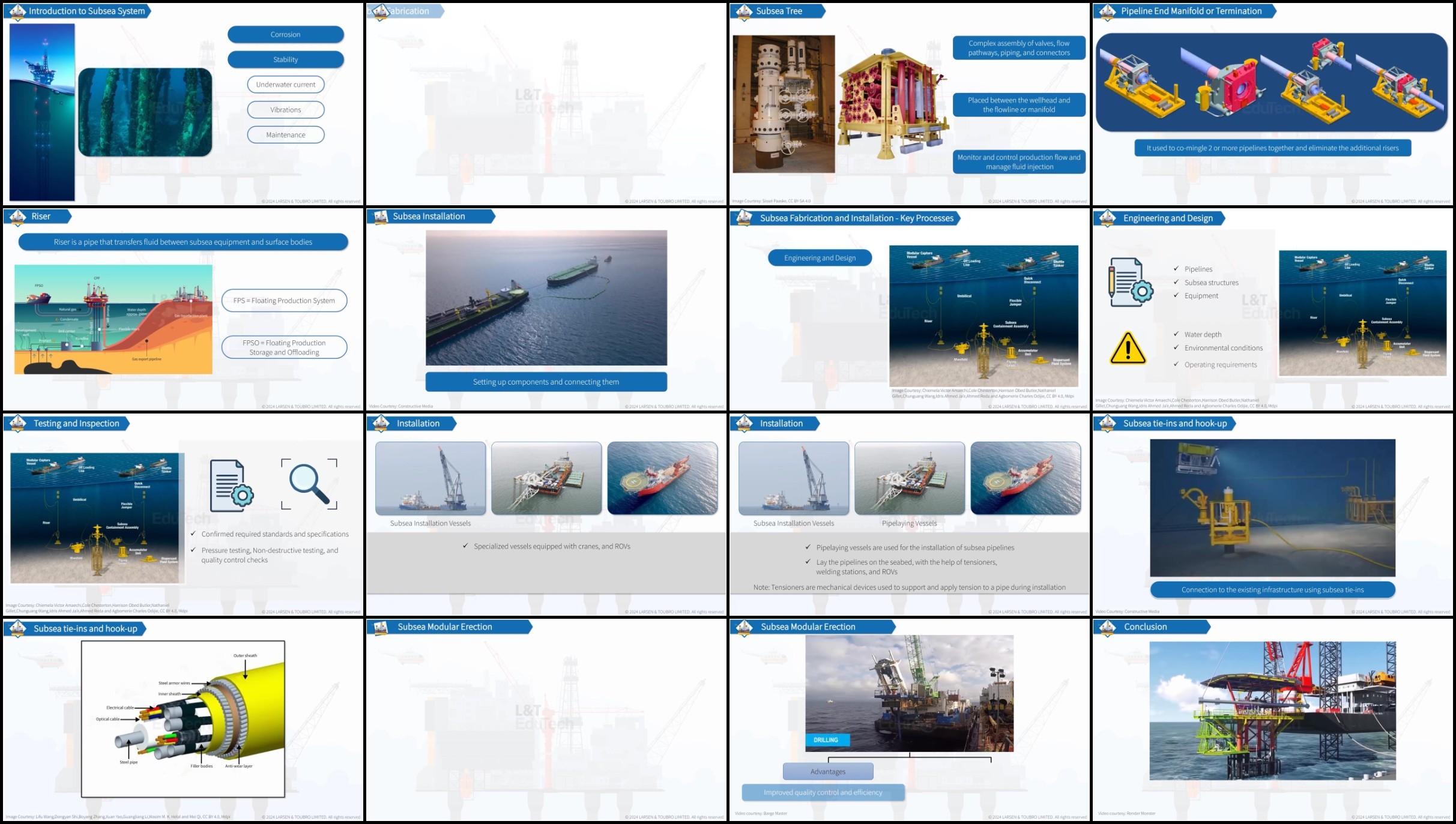Click 'Complex assembly of valves, flow pathways' text box
The width and height of the screenshot is (1456, 824).
point(1019,48)
